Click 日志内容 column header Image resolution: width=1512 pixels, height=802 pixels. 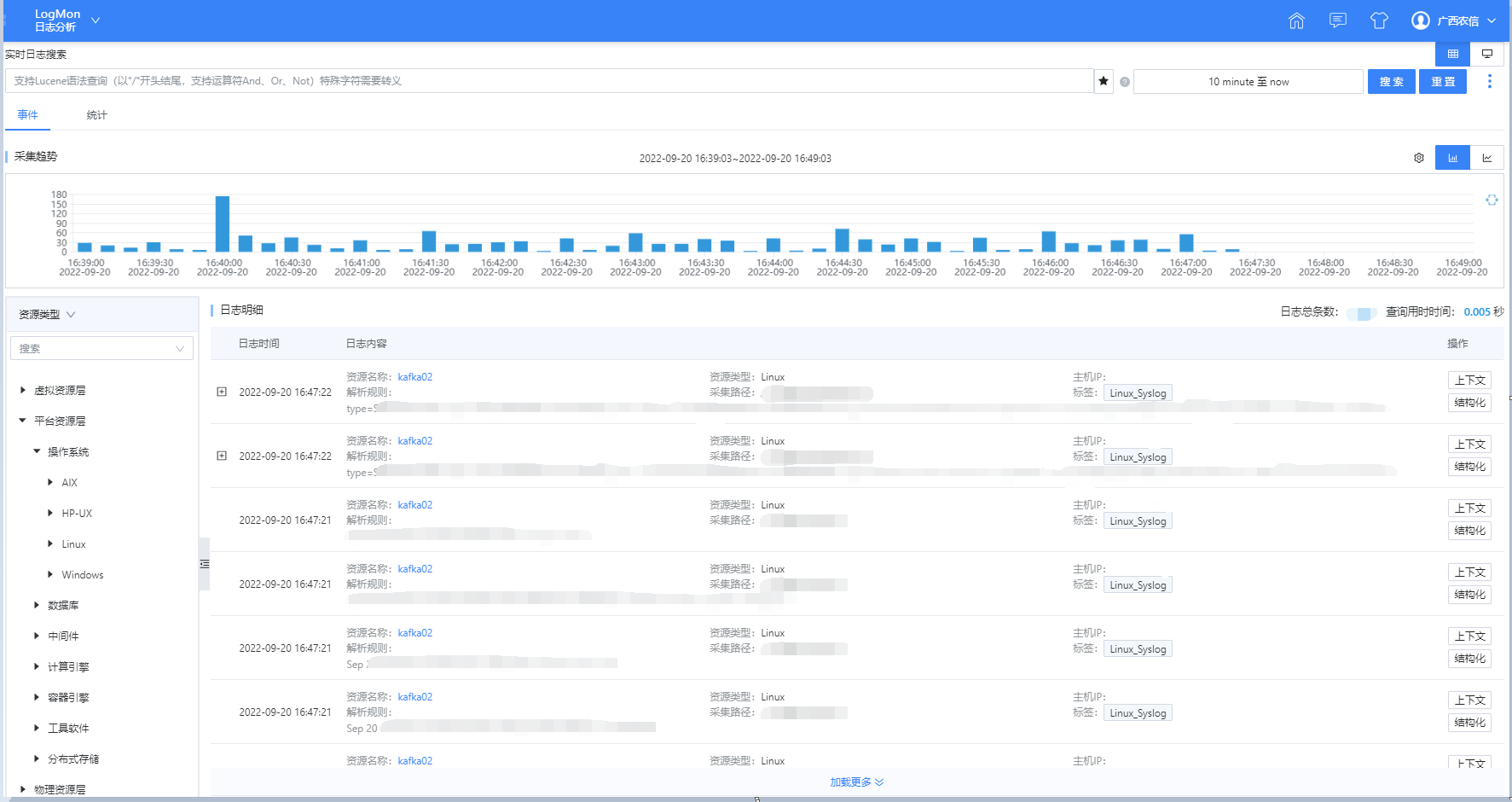[x=367, y=344]
